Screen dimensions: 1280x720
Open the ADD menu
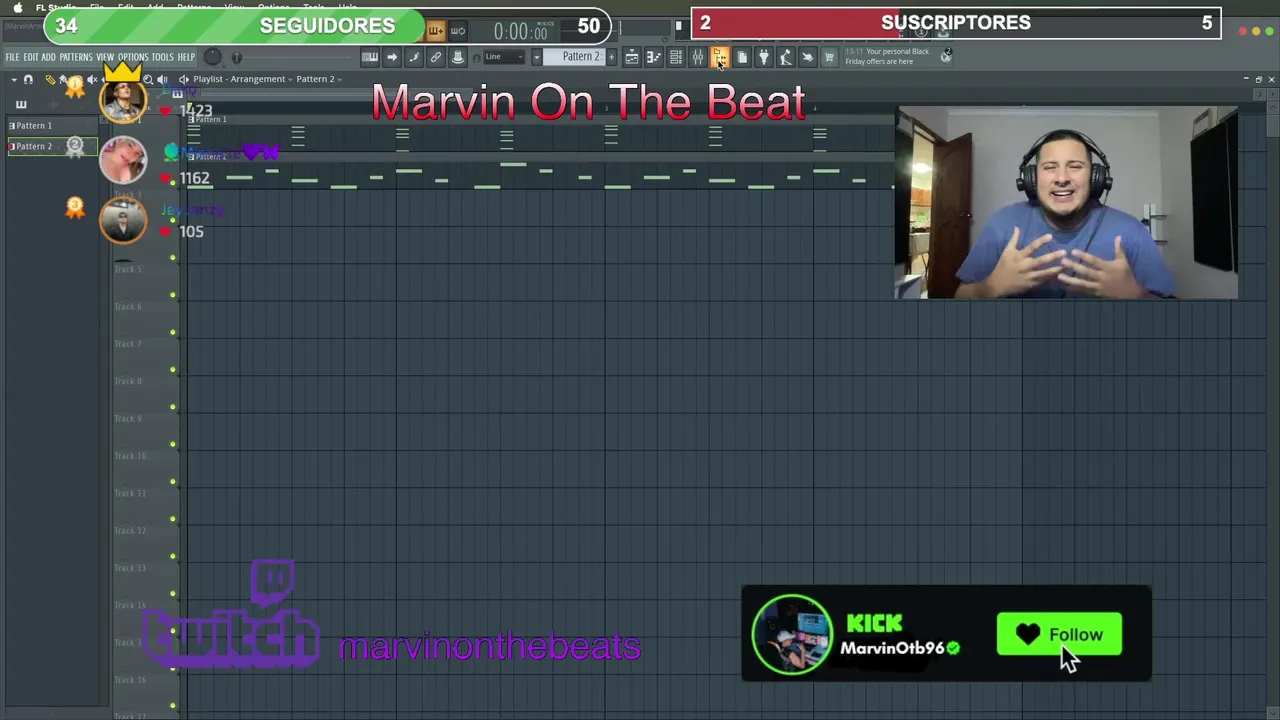click(x=48, y=57)
